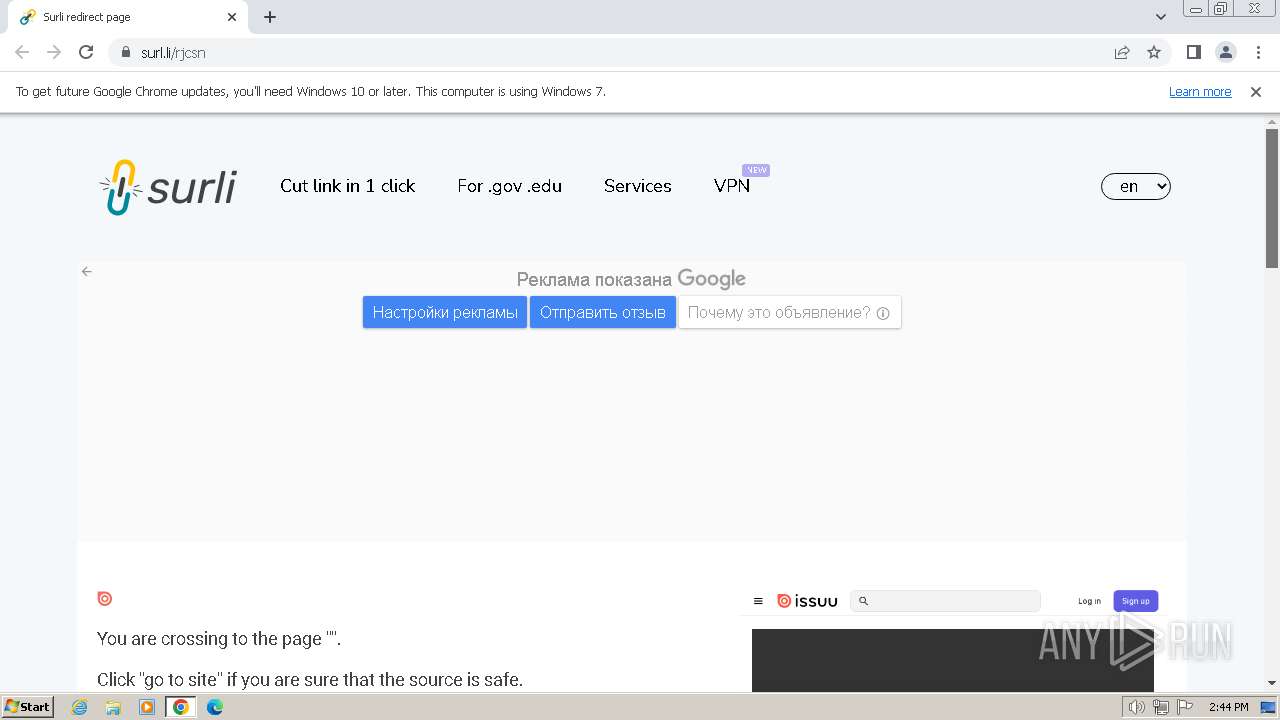This screenshot has width=1280, height=720.
Task: Click the browser back arrow
Action: [22, 53]
